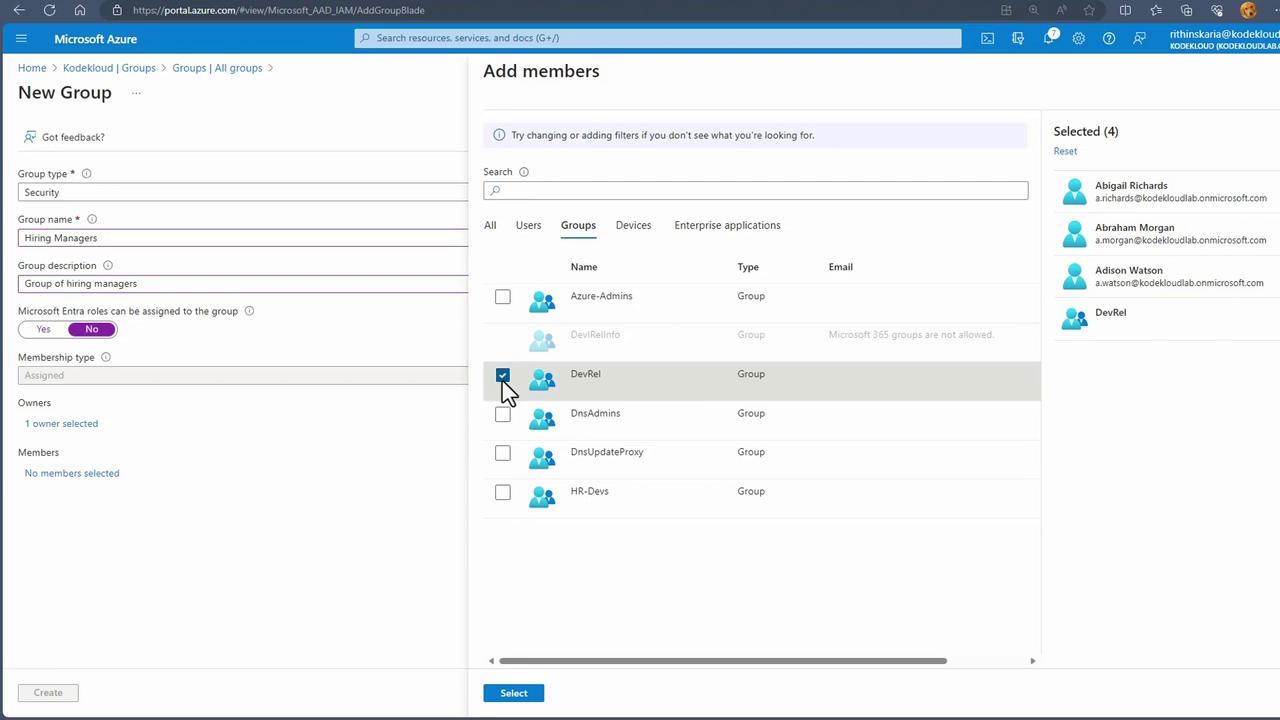Click the scroll right arrow of list
The image size is (1280, 720).
(1032, 661)
